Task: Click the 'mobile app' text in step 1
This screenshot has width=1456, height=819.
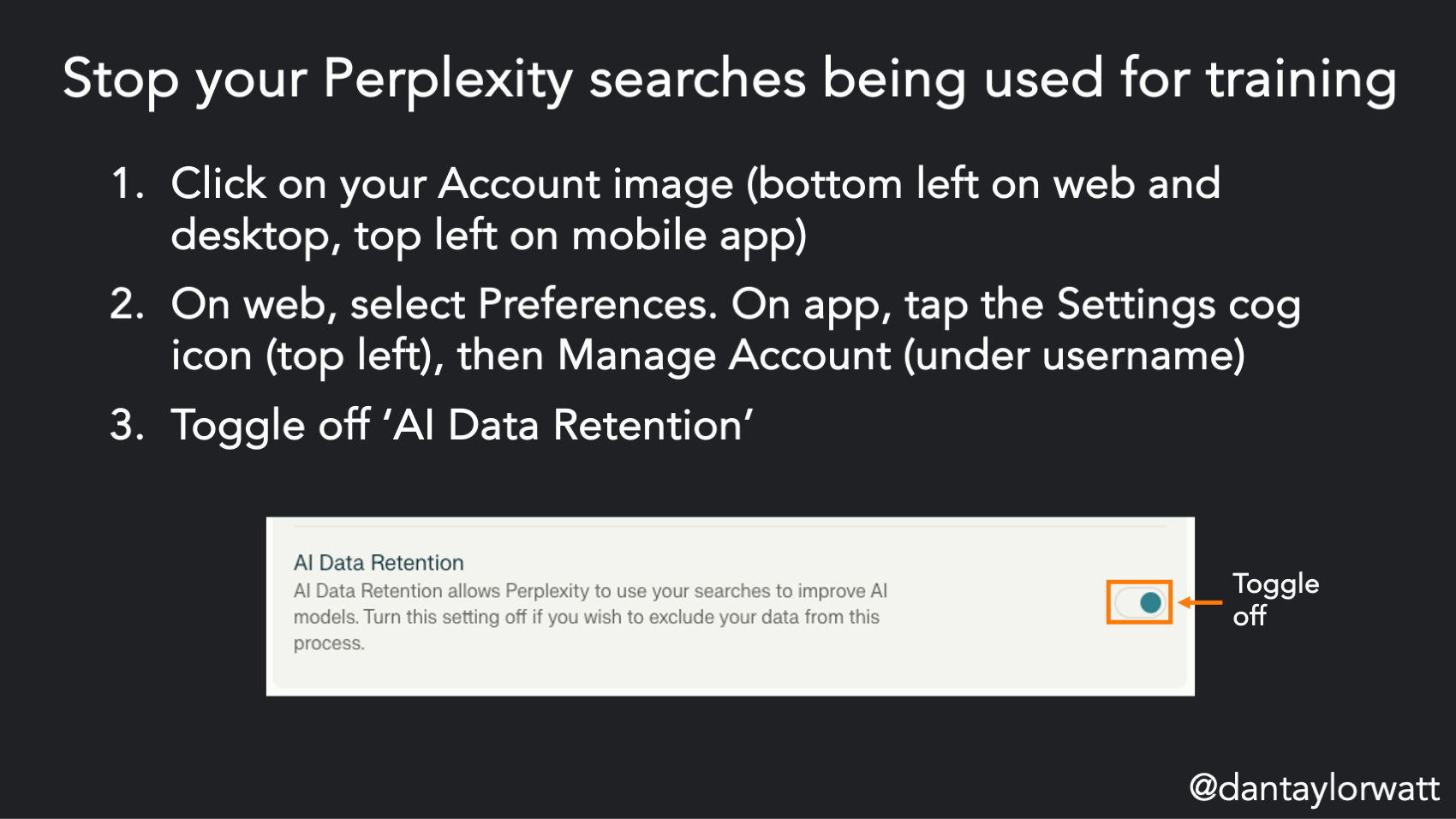Action: [x=689, y=236]
